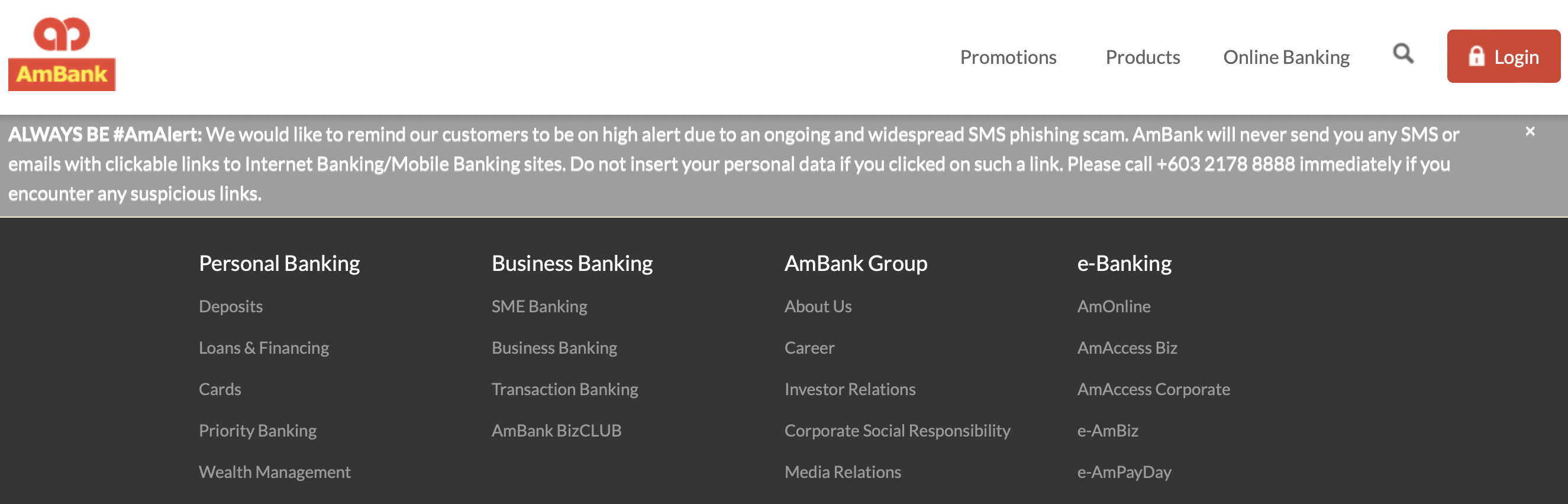Open the e-AmPayDay link

(1124, 471)
